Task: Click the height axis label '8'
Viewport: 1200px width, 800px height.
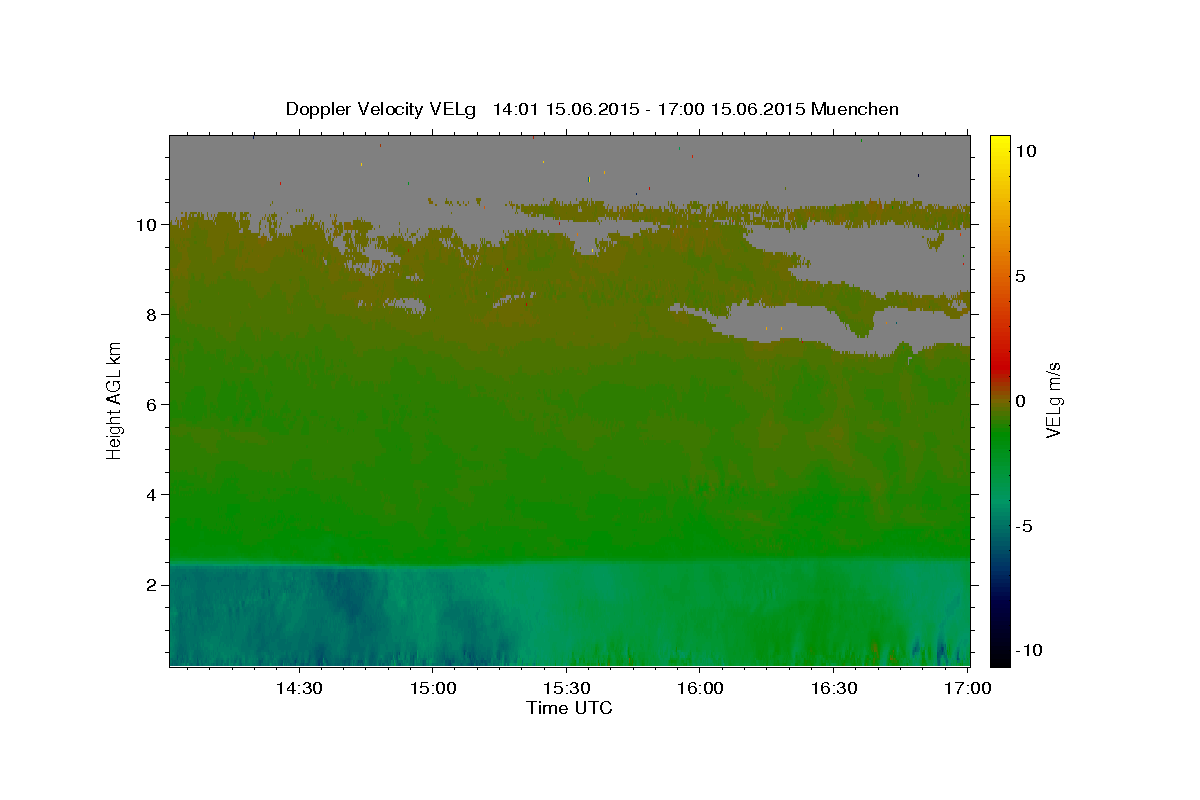Action: [x=152, y=315]
